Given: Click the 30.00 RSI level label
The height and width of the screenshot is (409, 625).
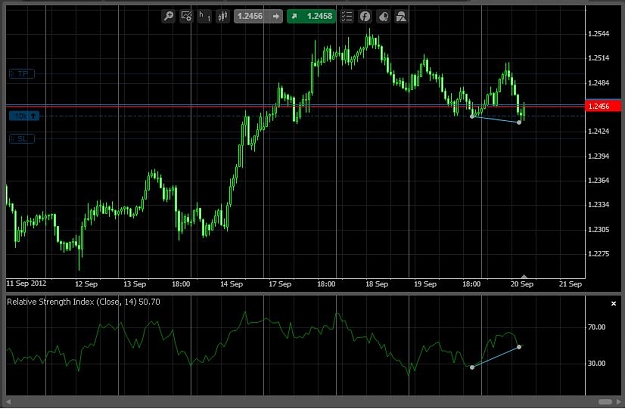Looking at the screenshot, I should click(x=596, y=364).
